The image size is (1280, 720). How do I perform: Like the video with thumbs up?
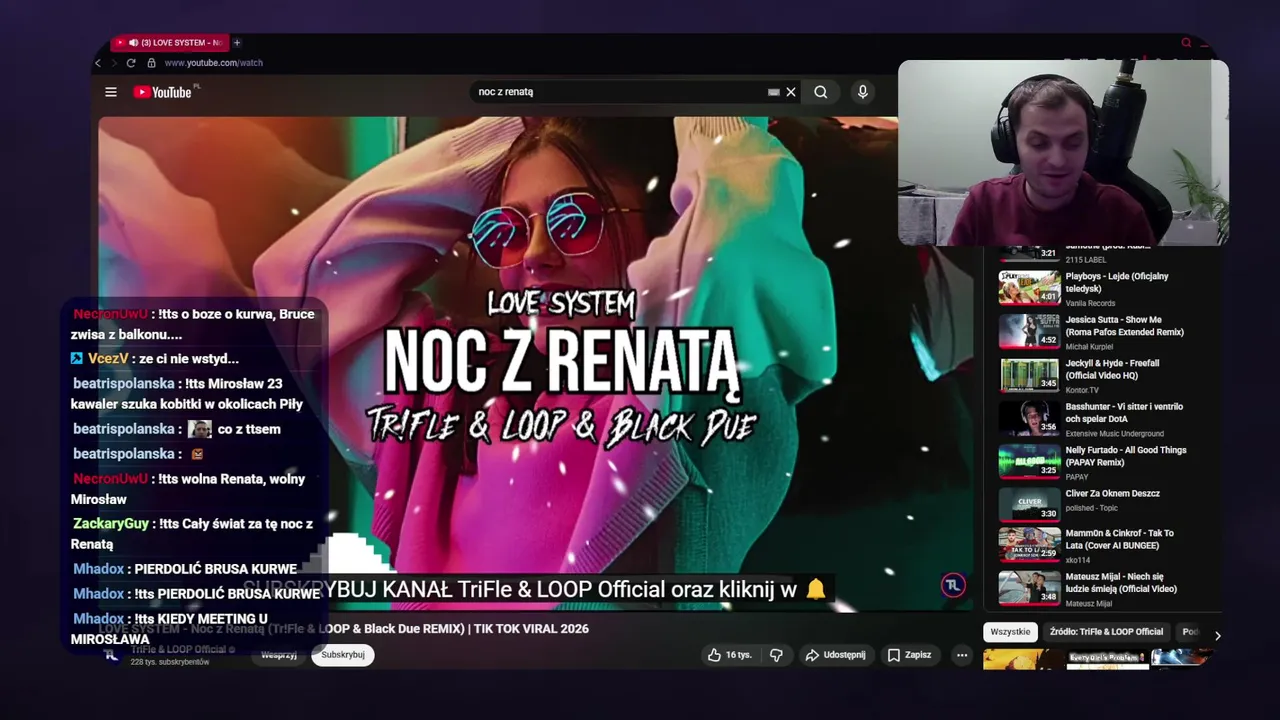pyautogui.click(x=729, y=655)
